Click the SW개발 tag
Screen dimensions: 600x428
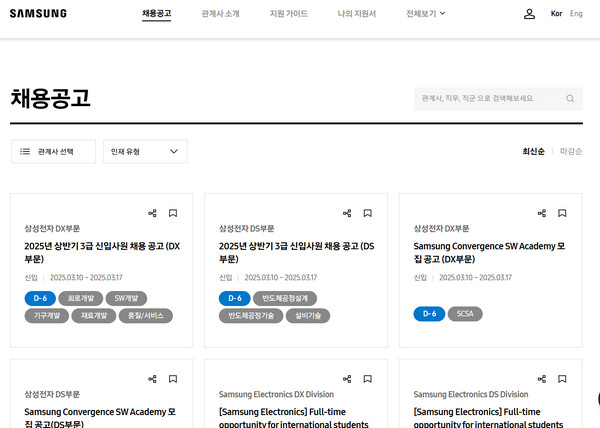(126, 298)
